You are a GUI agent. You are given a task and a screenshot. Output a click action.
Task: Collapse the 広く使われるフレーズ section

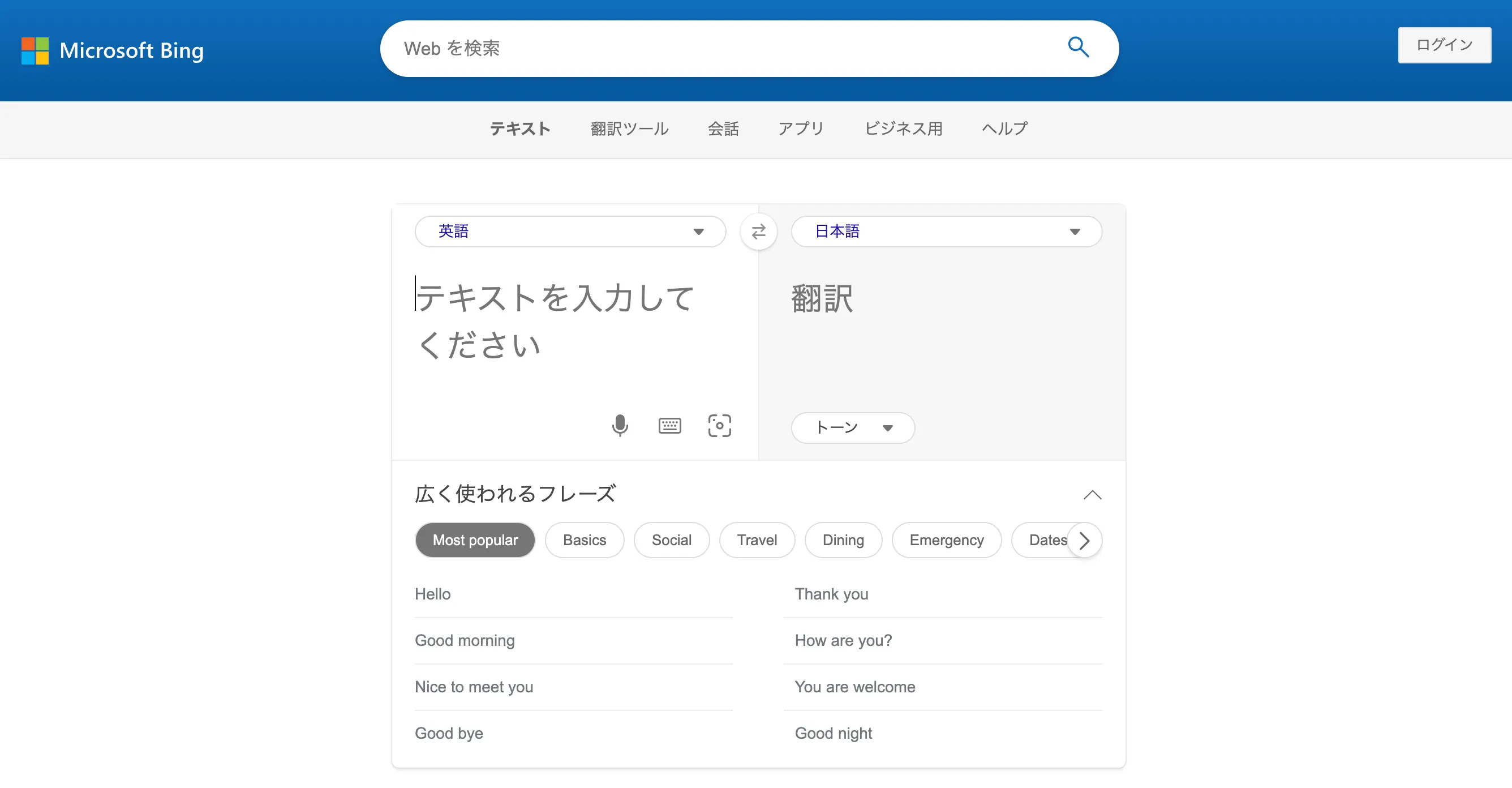(1092, 495)
